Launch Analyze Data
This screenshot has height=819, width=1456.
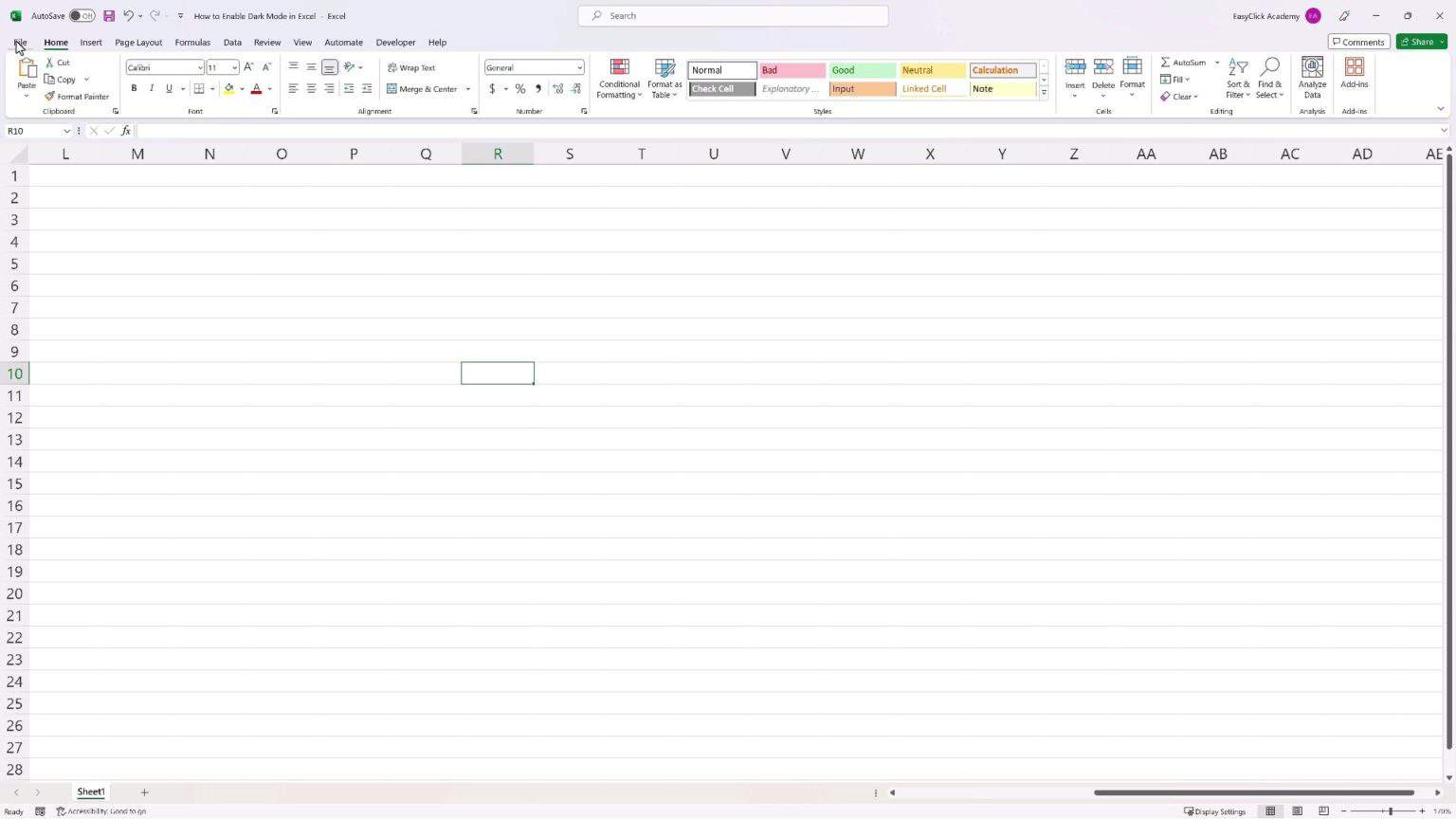click(1312, 80)
